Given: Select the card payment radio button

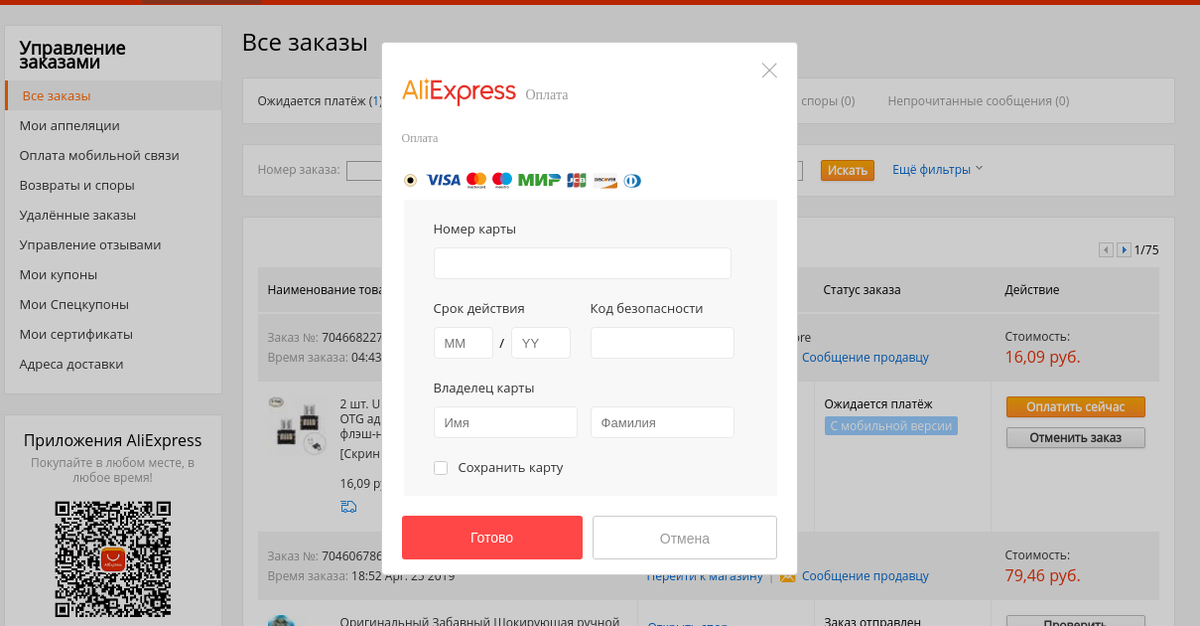Looking at the screenshot, I should click(x=410, y=180).
